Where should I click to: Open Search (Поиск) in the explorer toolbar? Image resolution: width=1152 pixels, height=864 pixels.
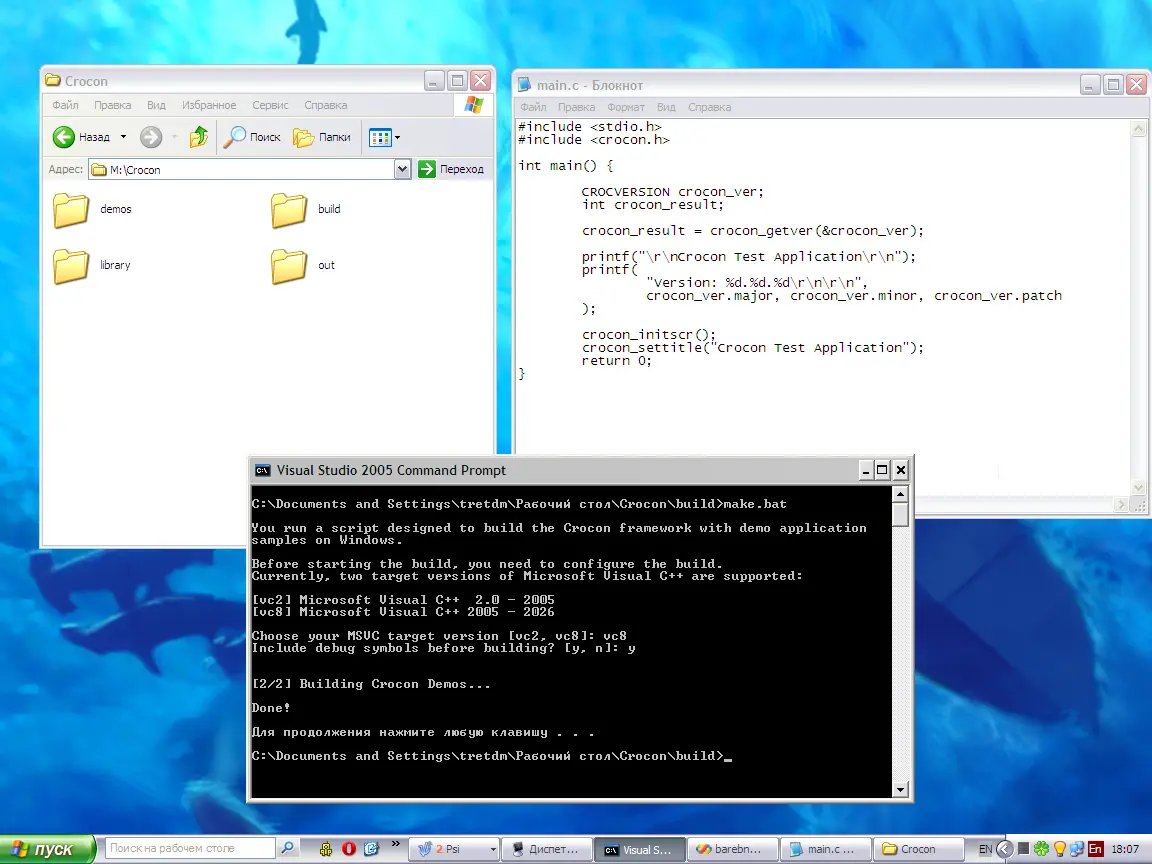click(252, 137)
